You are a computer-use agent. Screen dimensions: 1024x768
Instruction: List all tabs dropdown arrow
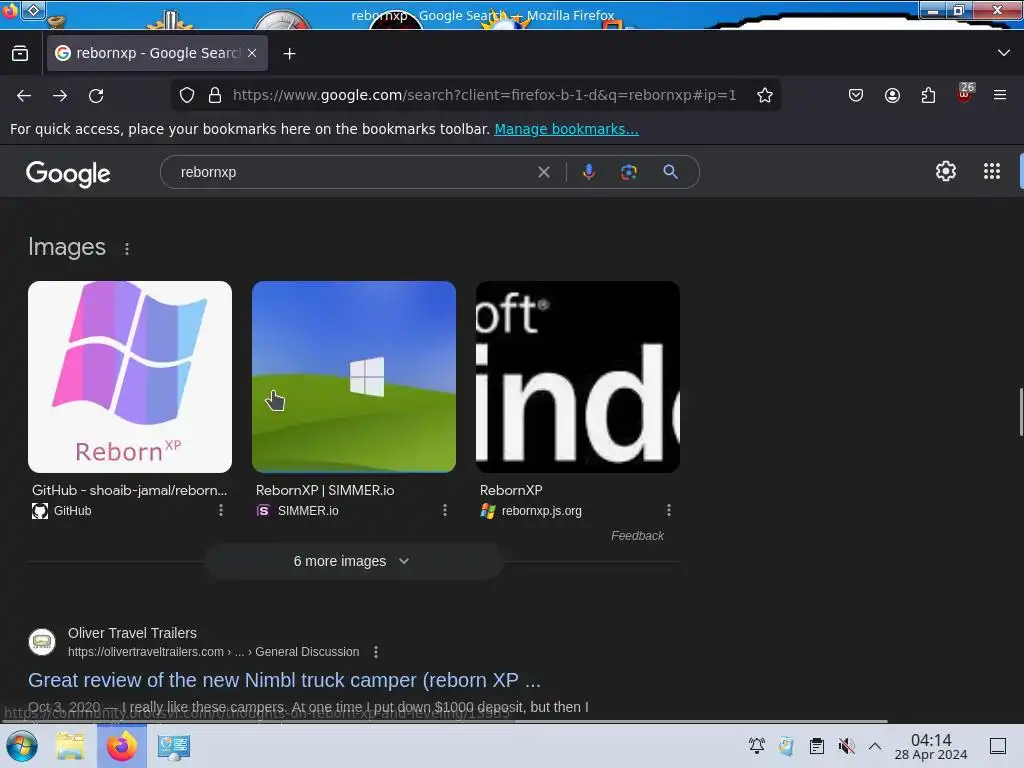(1004, 53)
